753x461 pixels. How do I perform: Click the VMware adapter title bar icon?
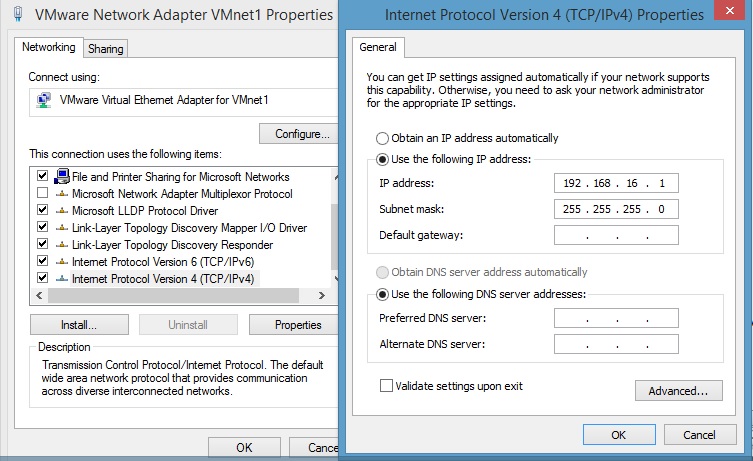(x=19, y=15)
